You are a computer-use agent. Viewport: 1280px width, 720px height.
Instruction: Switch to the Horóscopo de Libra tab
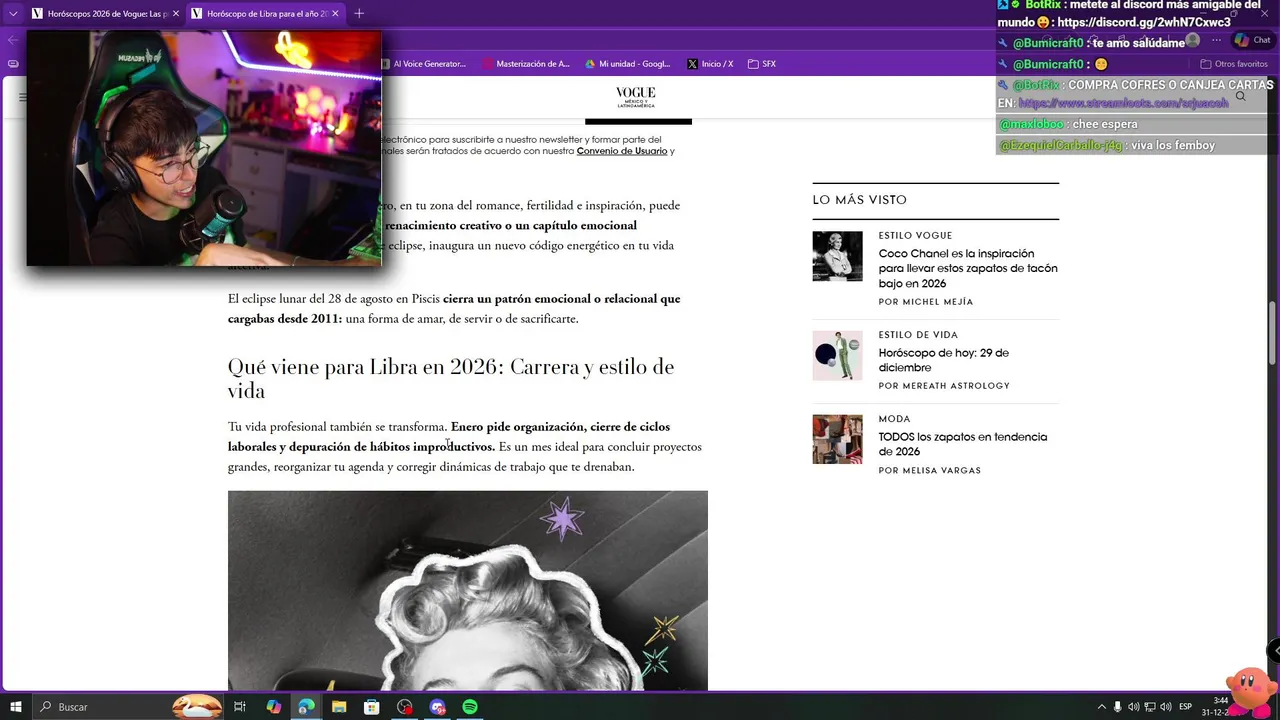click(x=265, y=14)
